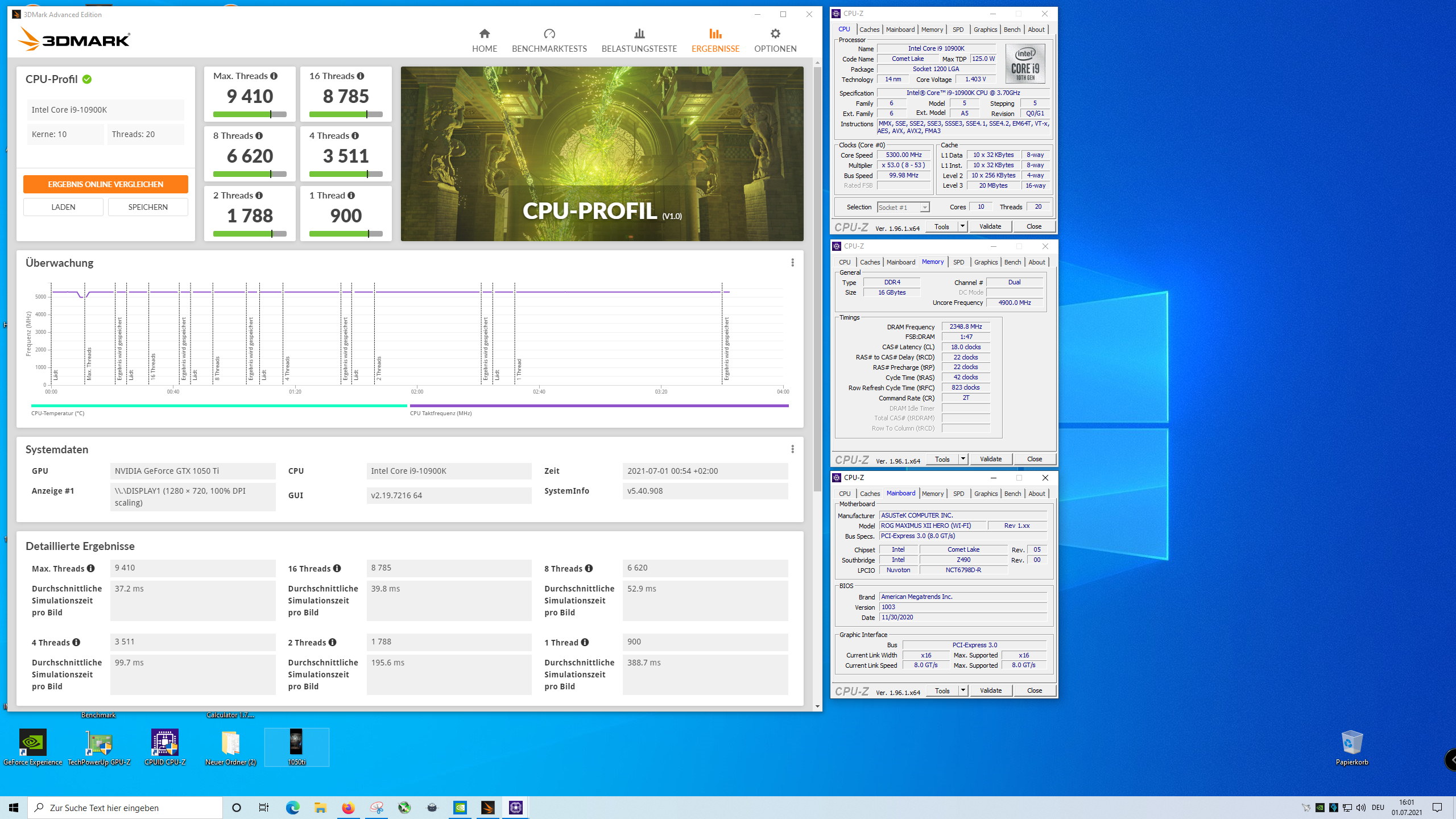Click LADEN button
The width and height of the screenshot is (1456, 819).
point(63,207)
